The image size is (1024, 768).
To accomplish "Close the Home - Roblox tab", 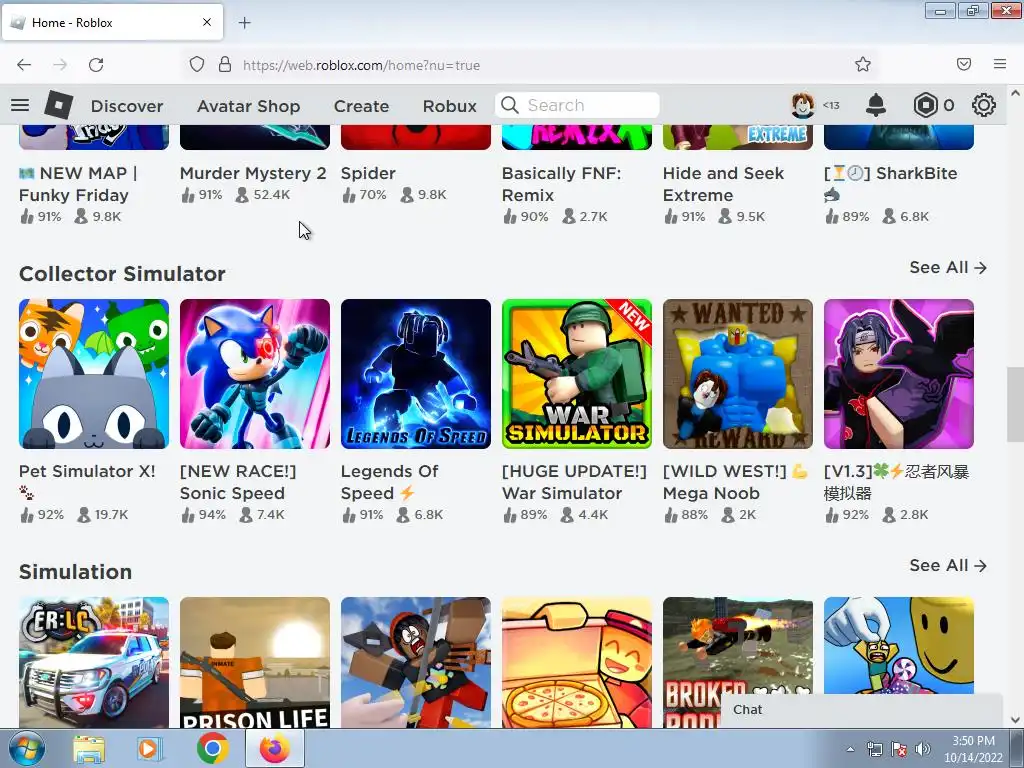I will tap(207, 22).
